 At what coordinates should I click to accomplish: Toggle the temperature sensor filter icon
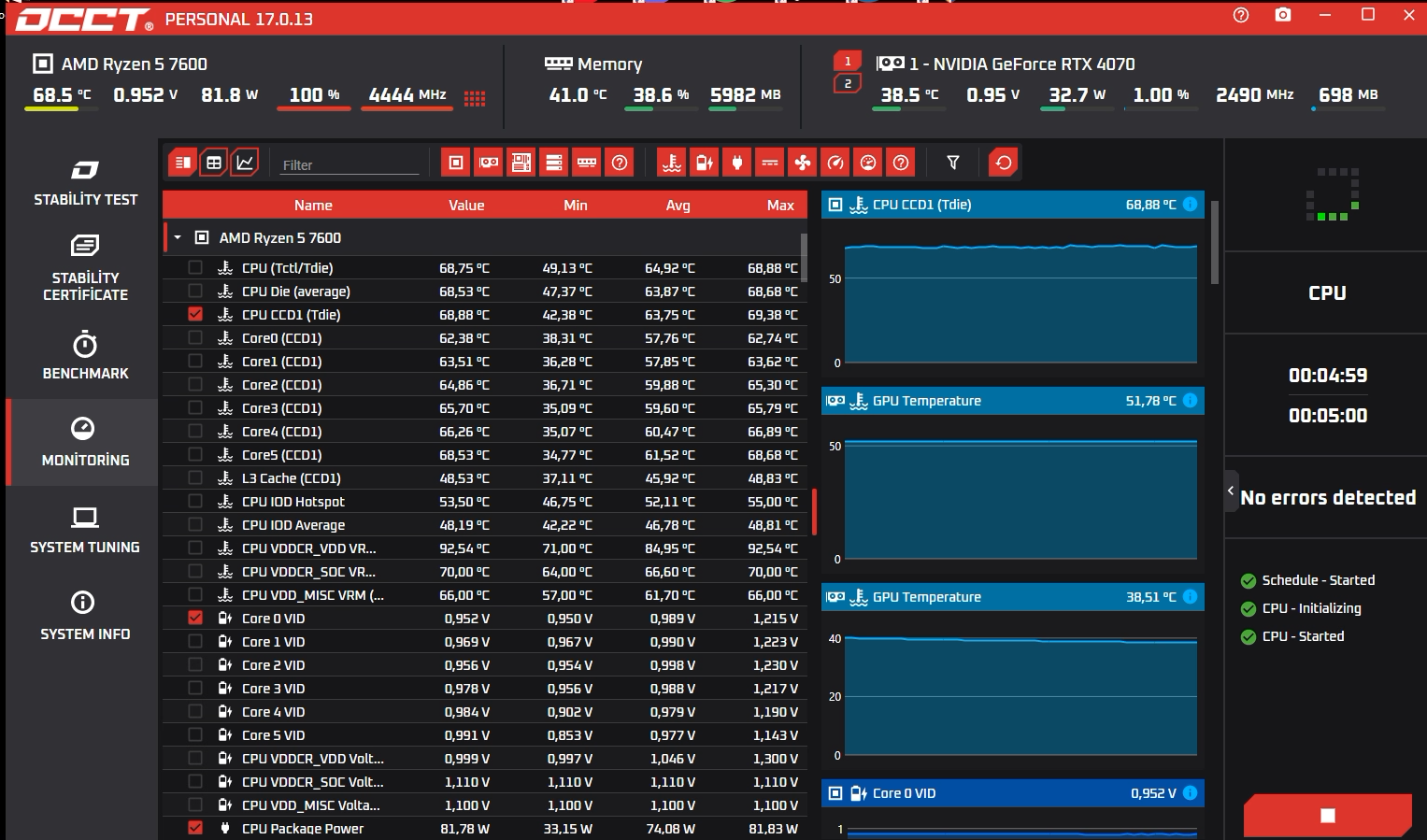pyautogui.click(x=672, y=163)
